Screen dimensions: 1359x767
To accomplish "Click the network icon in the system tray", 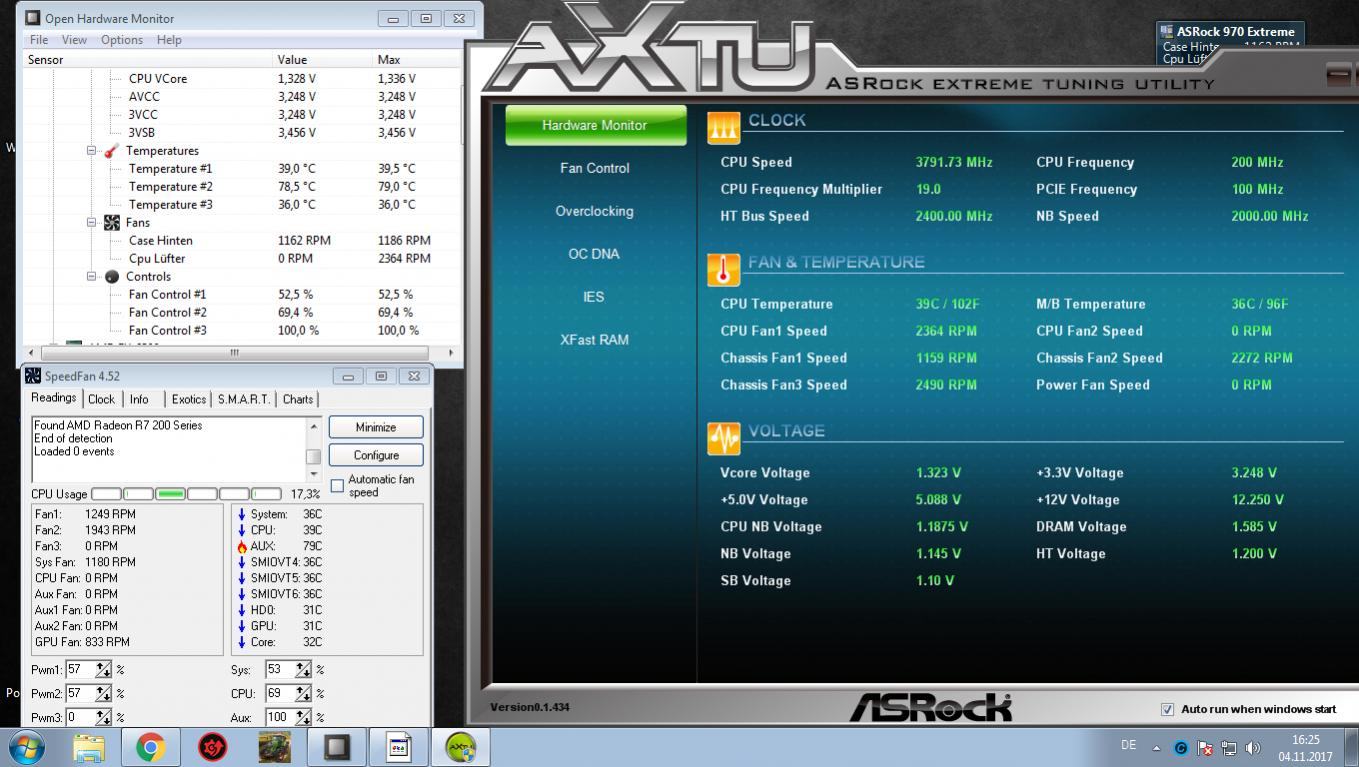I will click(x=1229, y=748).
